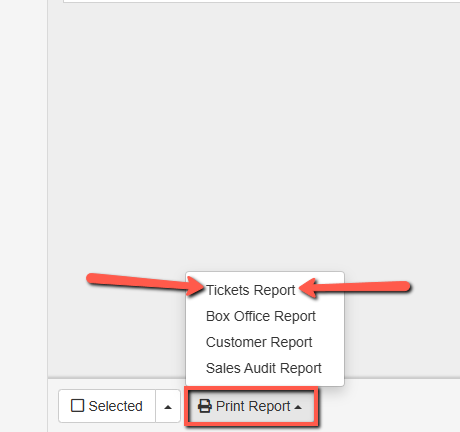Tick the Selected checkbox square
460x432 pixels.
point(77,406)
